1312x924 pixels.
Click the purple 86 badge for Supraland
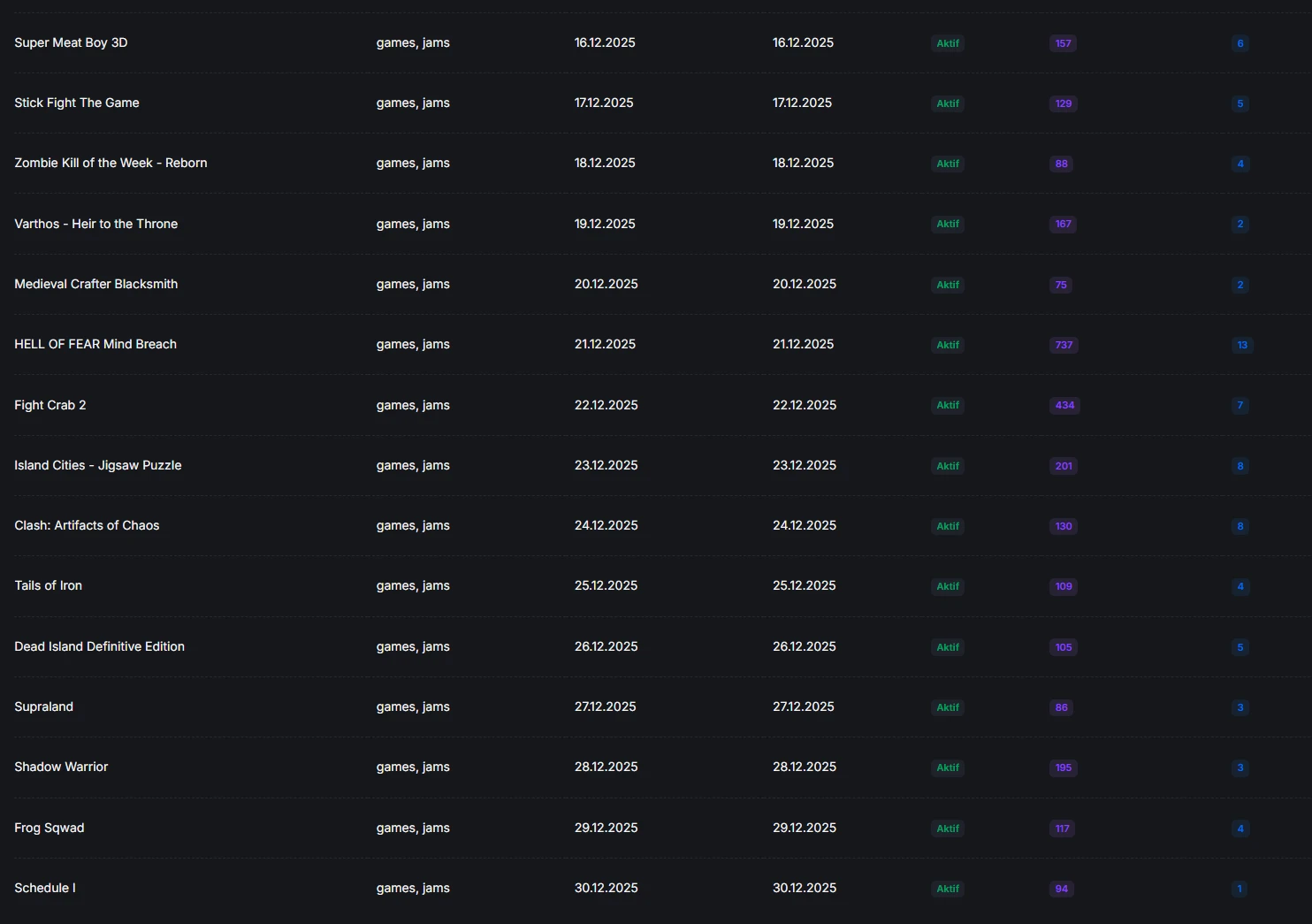click(x=1061, y=707)
